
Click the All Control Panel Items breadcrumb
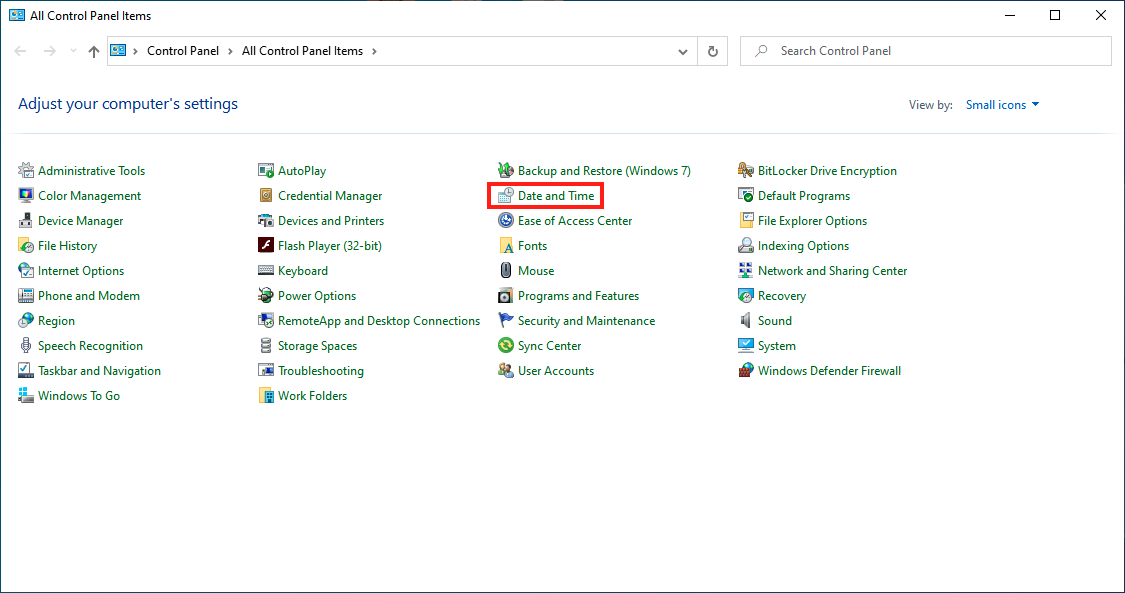(302, 51)
